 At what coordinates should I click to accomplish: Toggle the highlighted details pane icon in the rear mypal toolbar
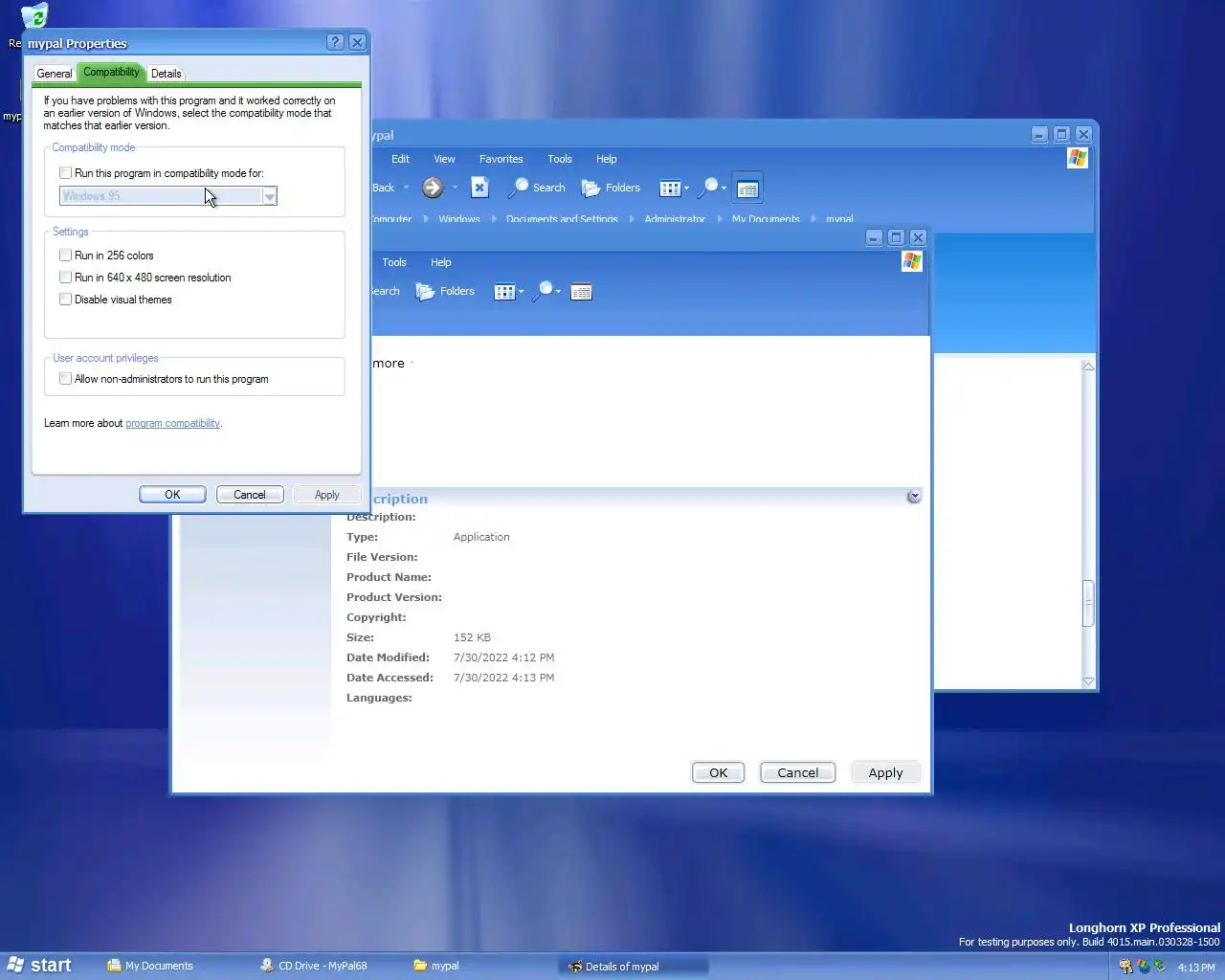[747, 189]
